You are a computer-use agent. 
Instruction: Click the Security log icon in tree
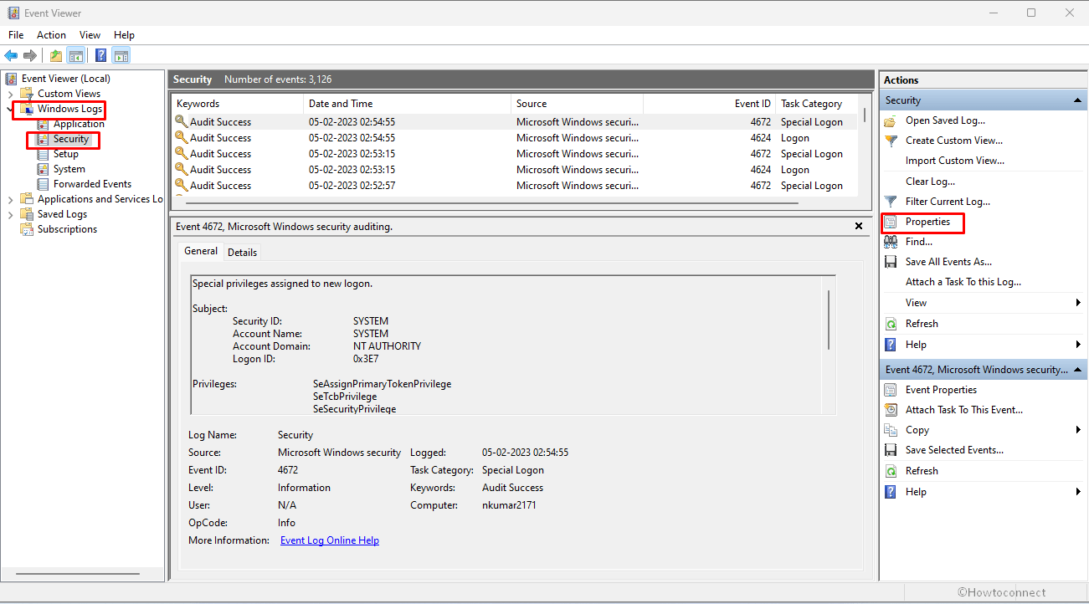(x=42, y=140)
